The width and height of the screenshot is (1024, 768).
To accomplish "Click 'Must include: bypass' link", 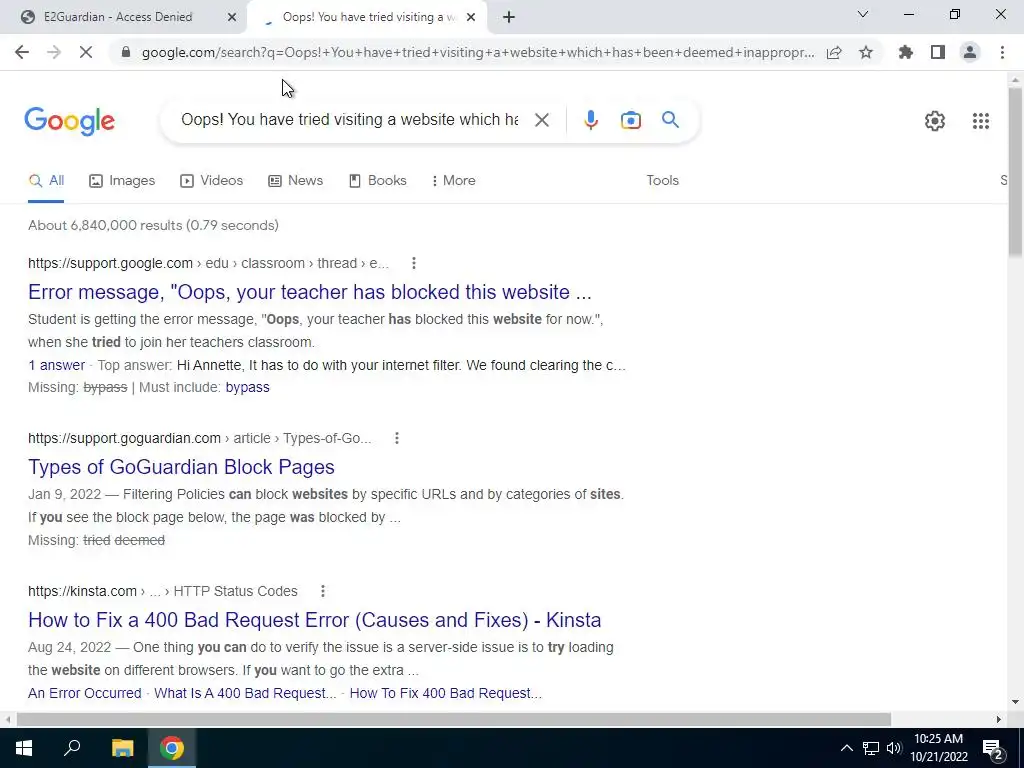I will (248, 387).
